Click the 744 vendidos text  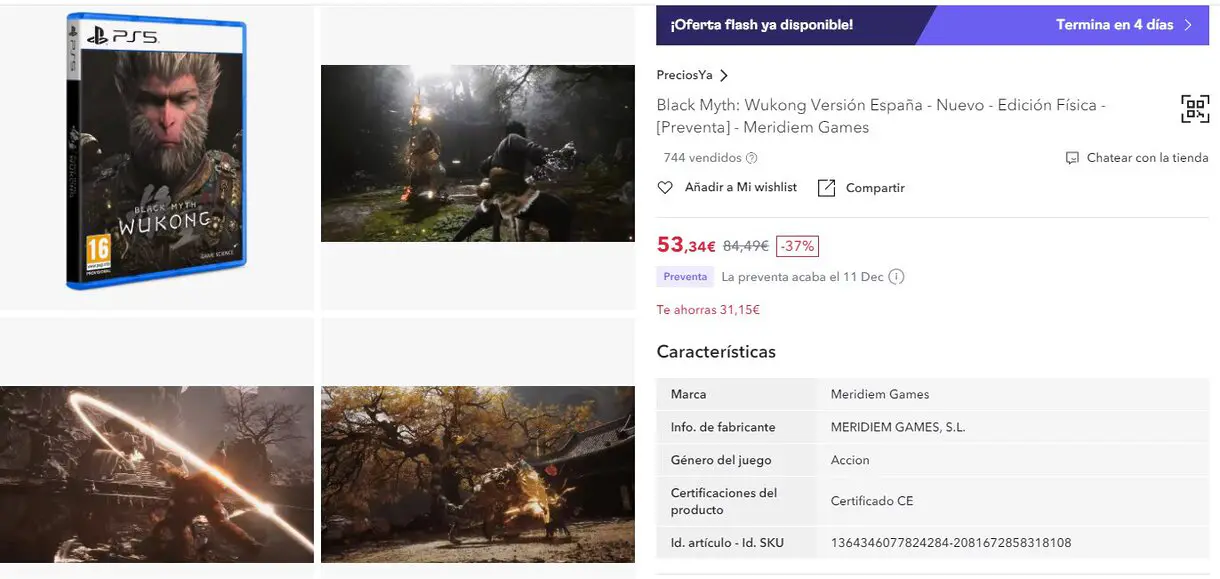702,158
